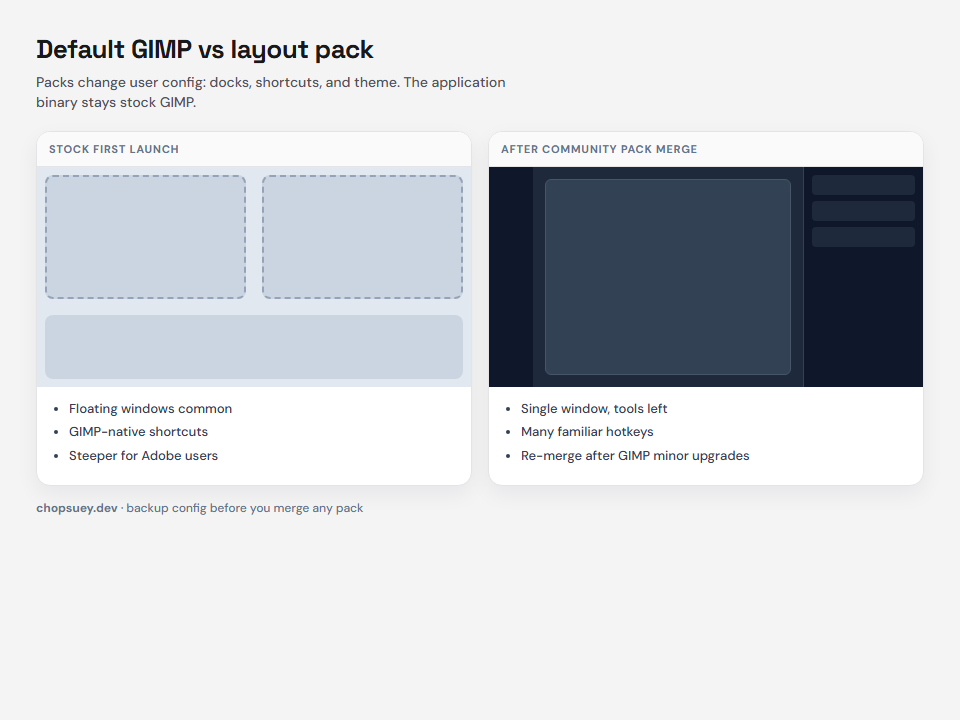Select the 'STOCK FIRST LAUNCH' card header
This screenshot has width=960, height=720.
pyautogui.click(x=254, y=149)
